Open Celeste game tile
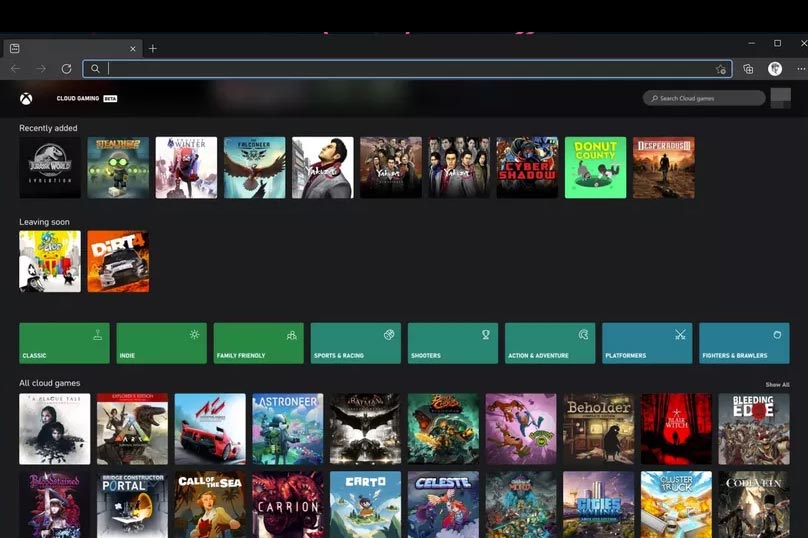Image resolution: width=808 pixels, height=538 pixels. [443, 505]
